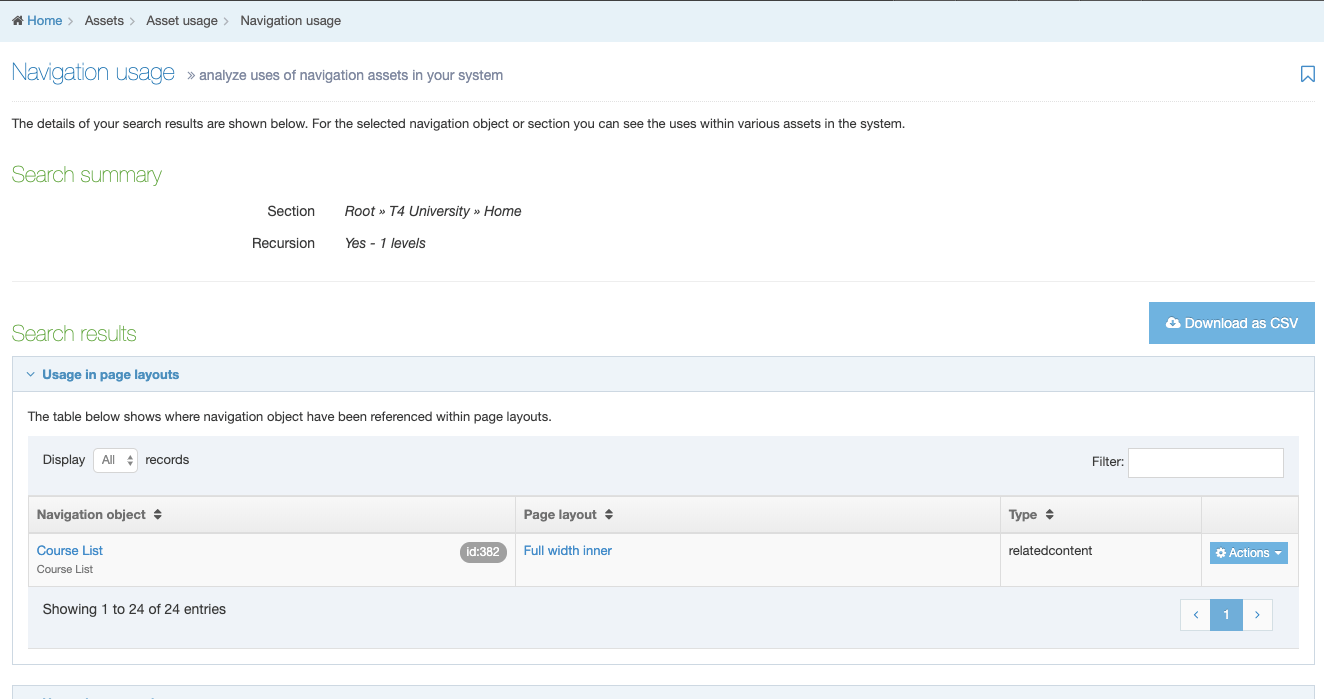Viewport: 1324px width, 699px height.
Task: Sort by Page layout column
Action: tap(568, 515)
